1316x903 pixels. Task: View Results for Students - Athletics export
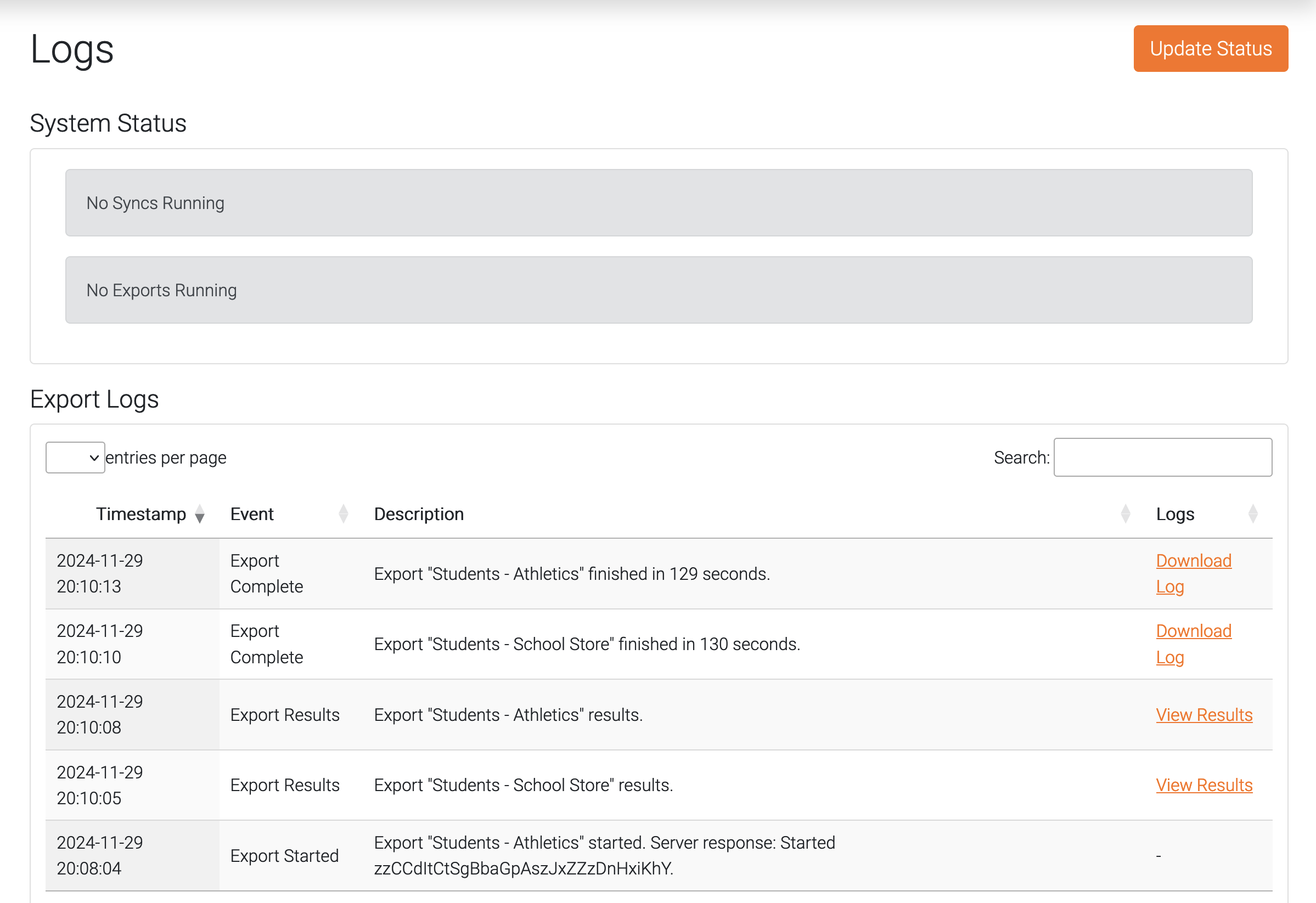pyautogui.click(x=1204, y=715)
